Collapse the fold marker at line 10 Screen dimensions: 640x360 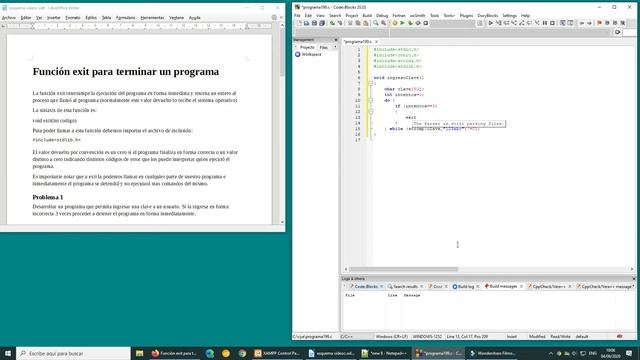click(371, 100)
